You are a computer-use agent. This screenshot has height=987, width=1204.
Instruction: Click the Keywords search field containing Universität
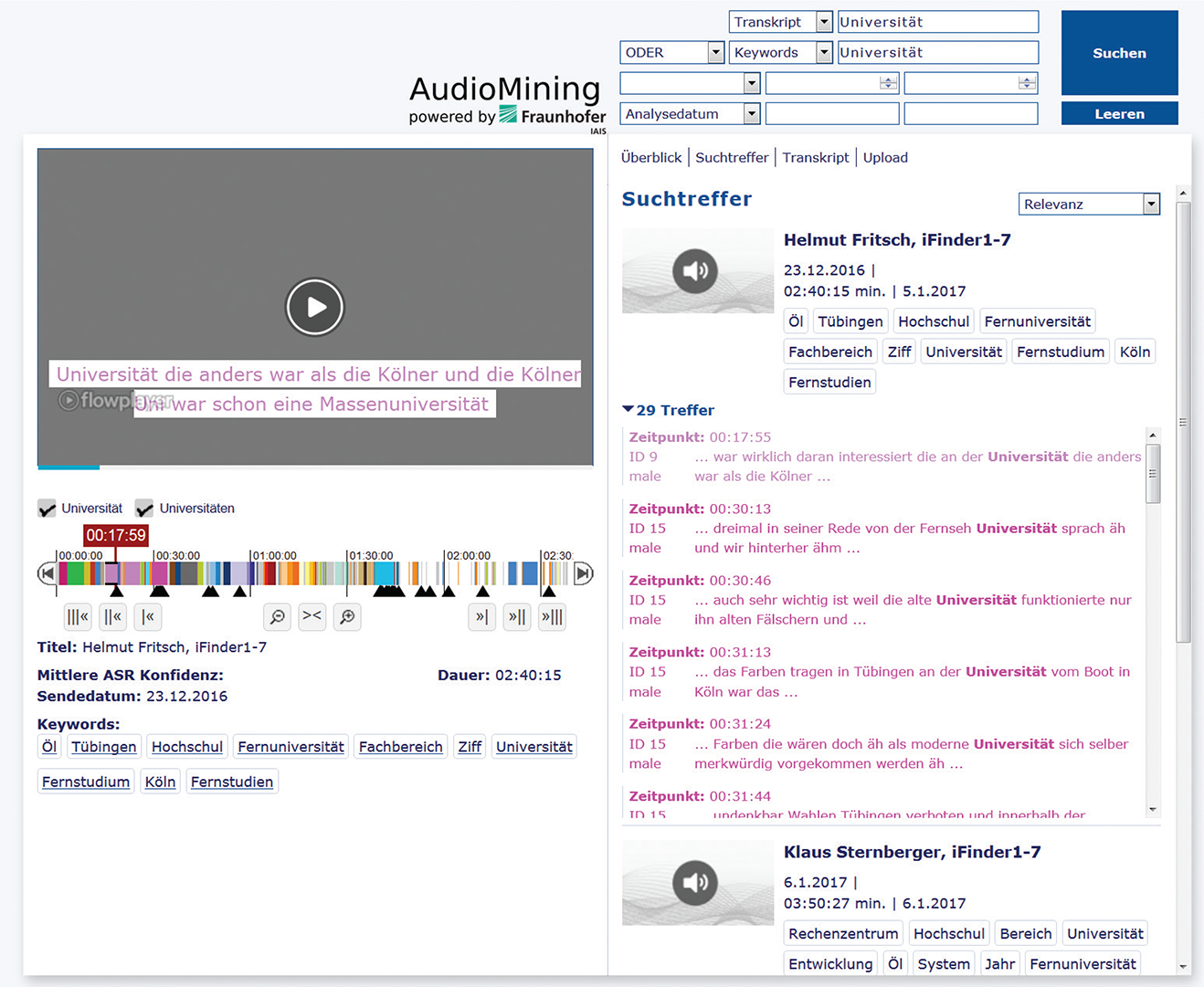pos(937,53)
